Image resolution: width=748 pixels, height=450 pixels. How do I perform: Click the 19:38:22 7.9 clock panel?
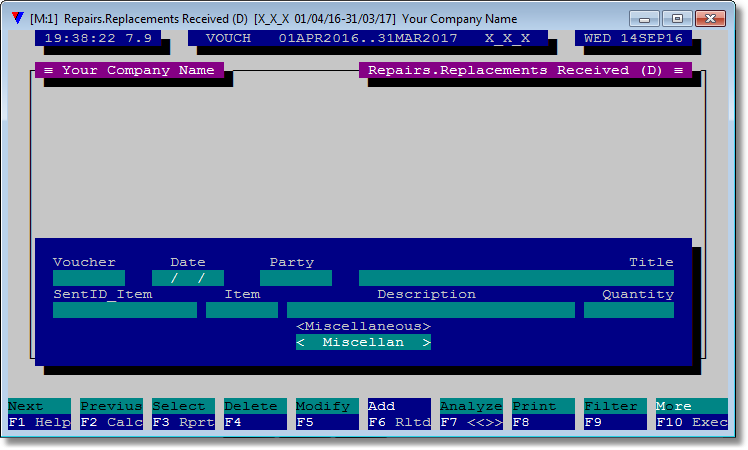click(x=98, y=38)
